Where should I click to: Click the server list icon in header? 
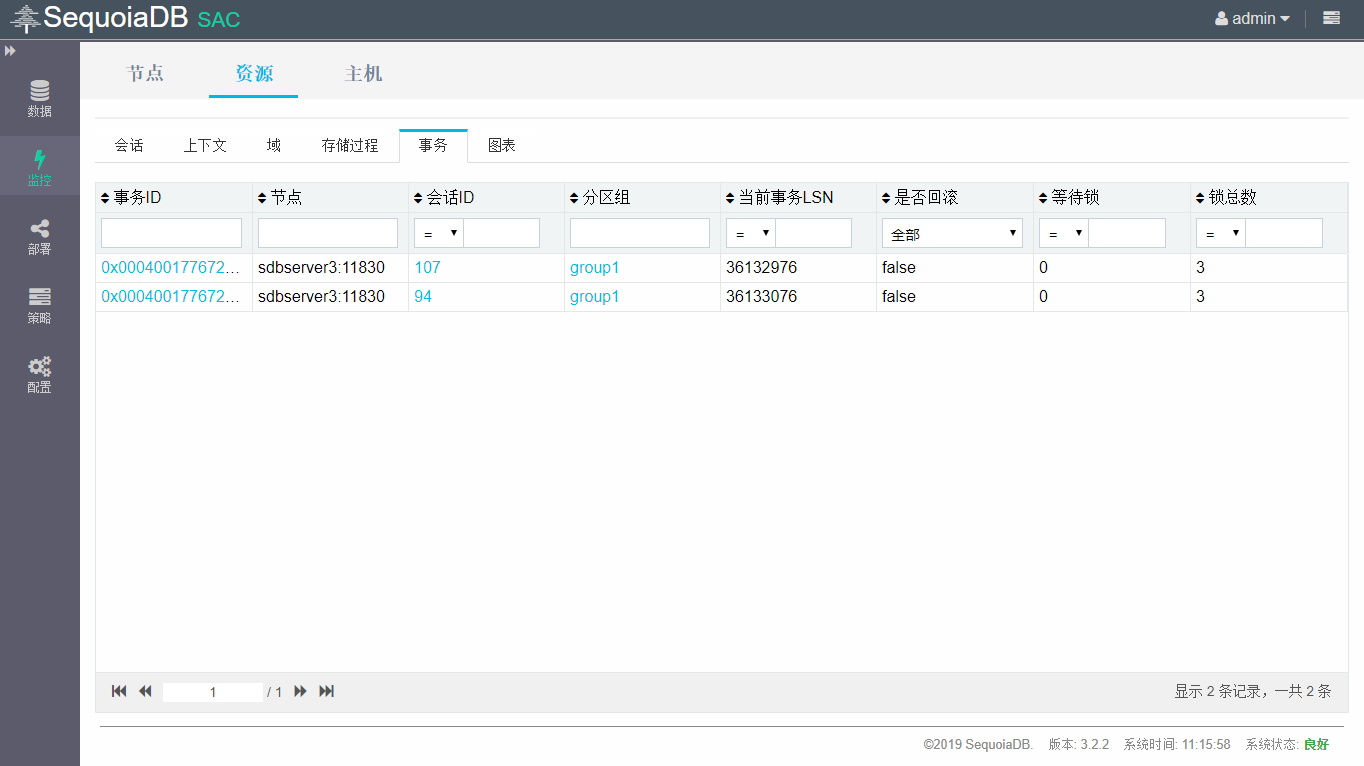pos(1331,18)
